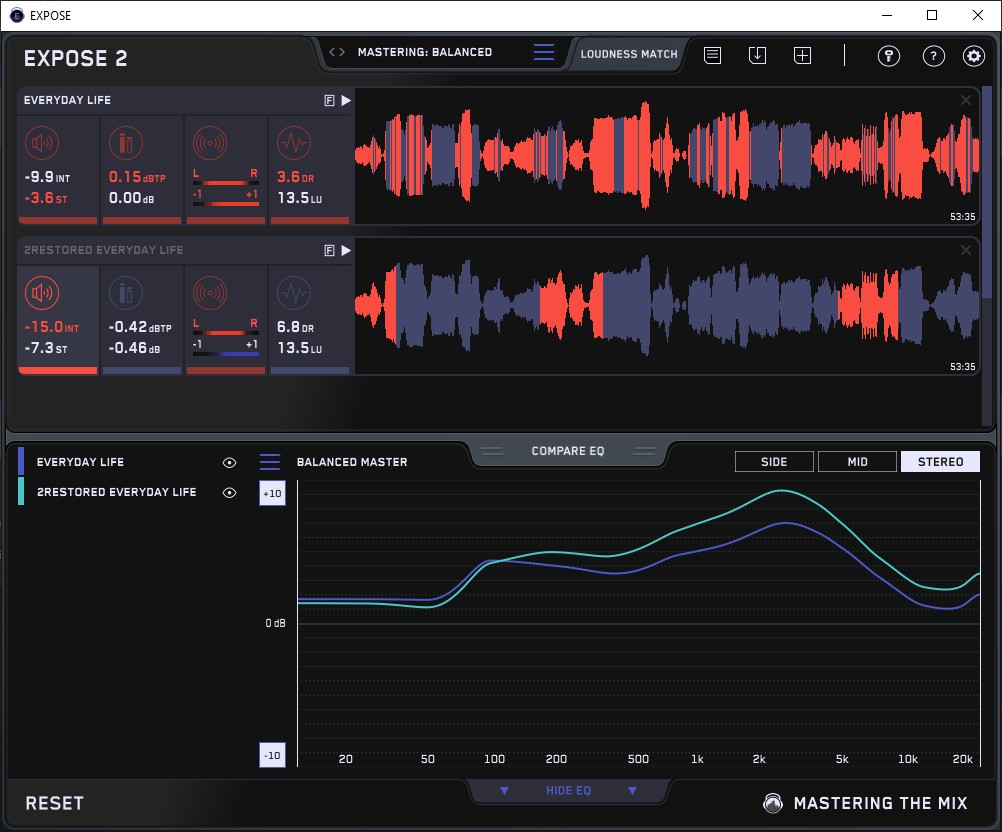Switch EQ view to Mid
Viewport: 1002px width, 832px height.
857,462
